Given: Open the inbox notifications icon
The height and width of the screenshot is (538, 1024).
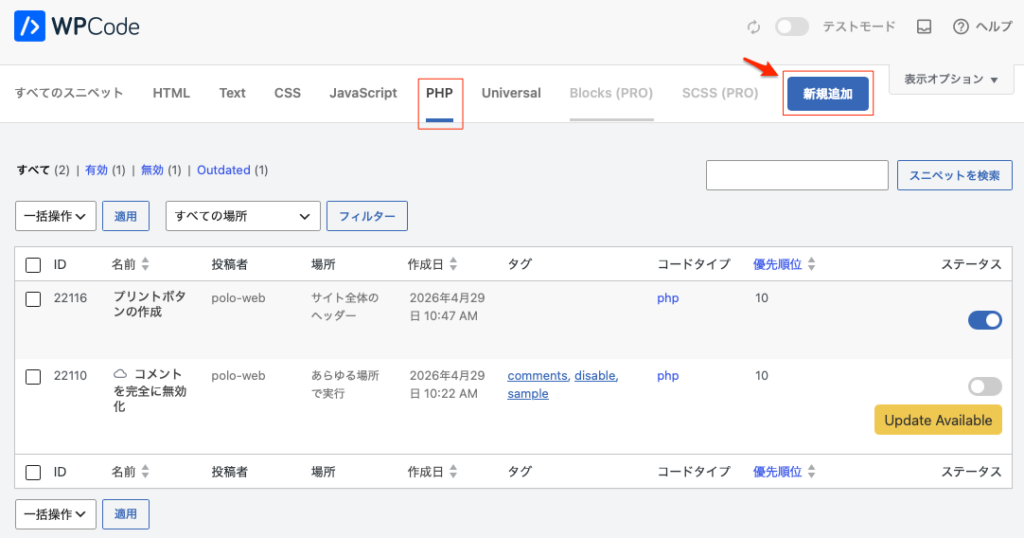Looking at the screenshot, I should pyautogui.click(x=923, y=27).
